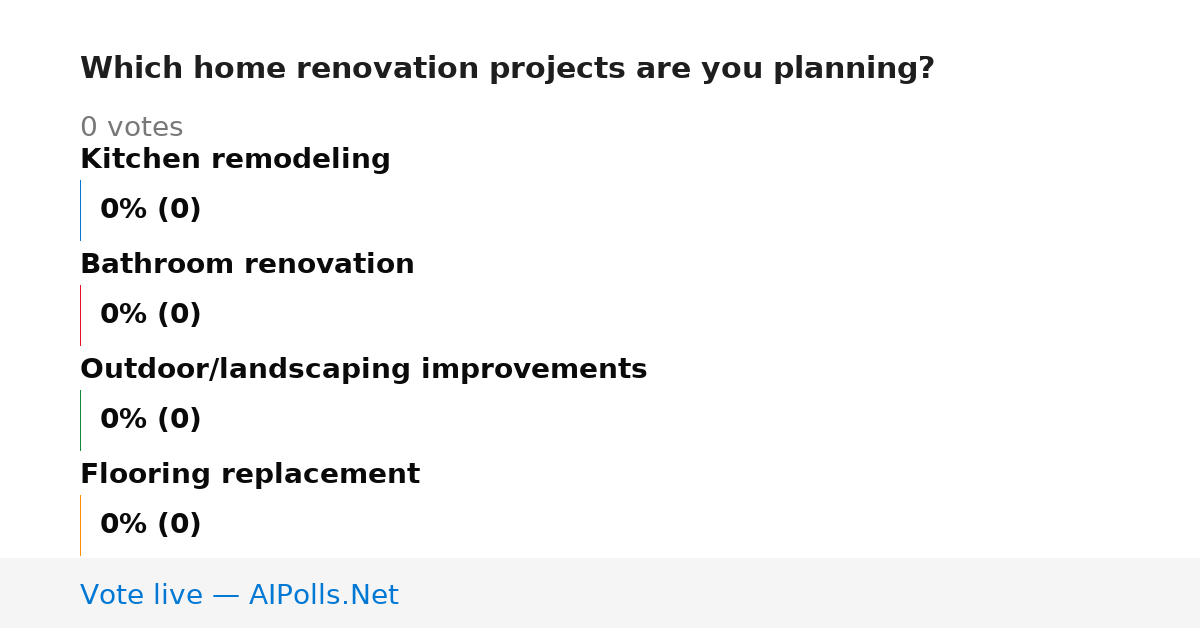The height and width of the screenshot is (628, 1200).
Task: Click the Outdoor/landscaping 0% (0) result
Action: 150,420
